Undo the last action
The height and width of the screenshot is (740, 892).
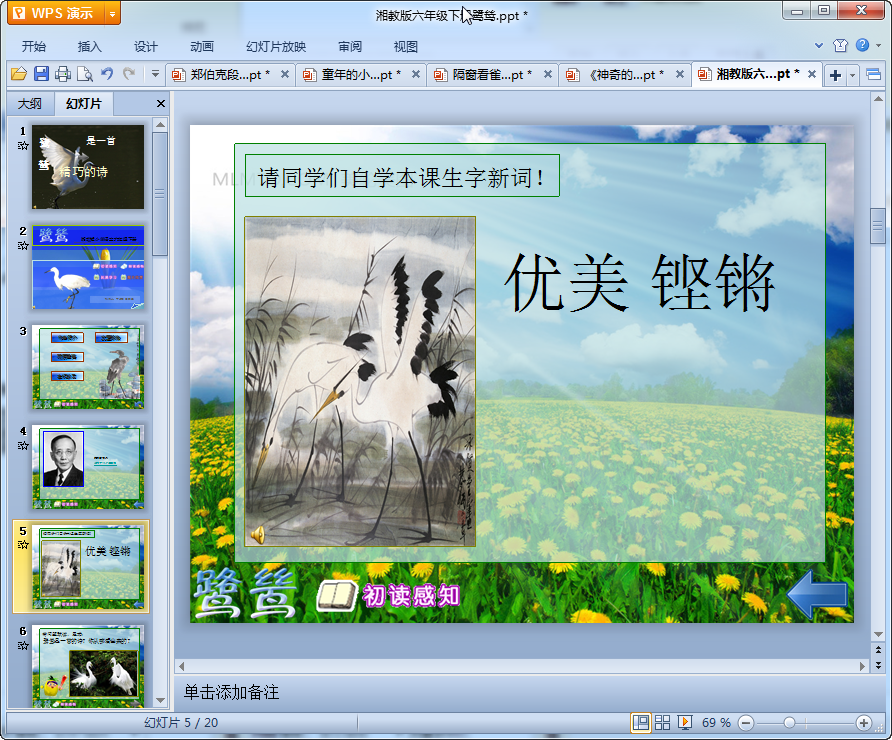[107, 73]
